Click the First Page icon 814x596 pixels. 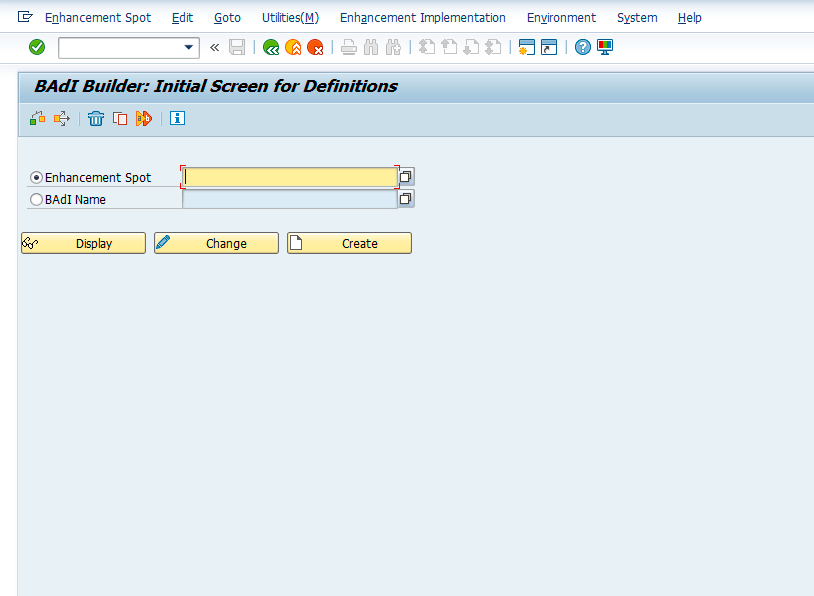point(427,47)
